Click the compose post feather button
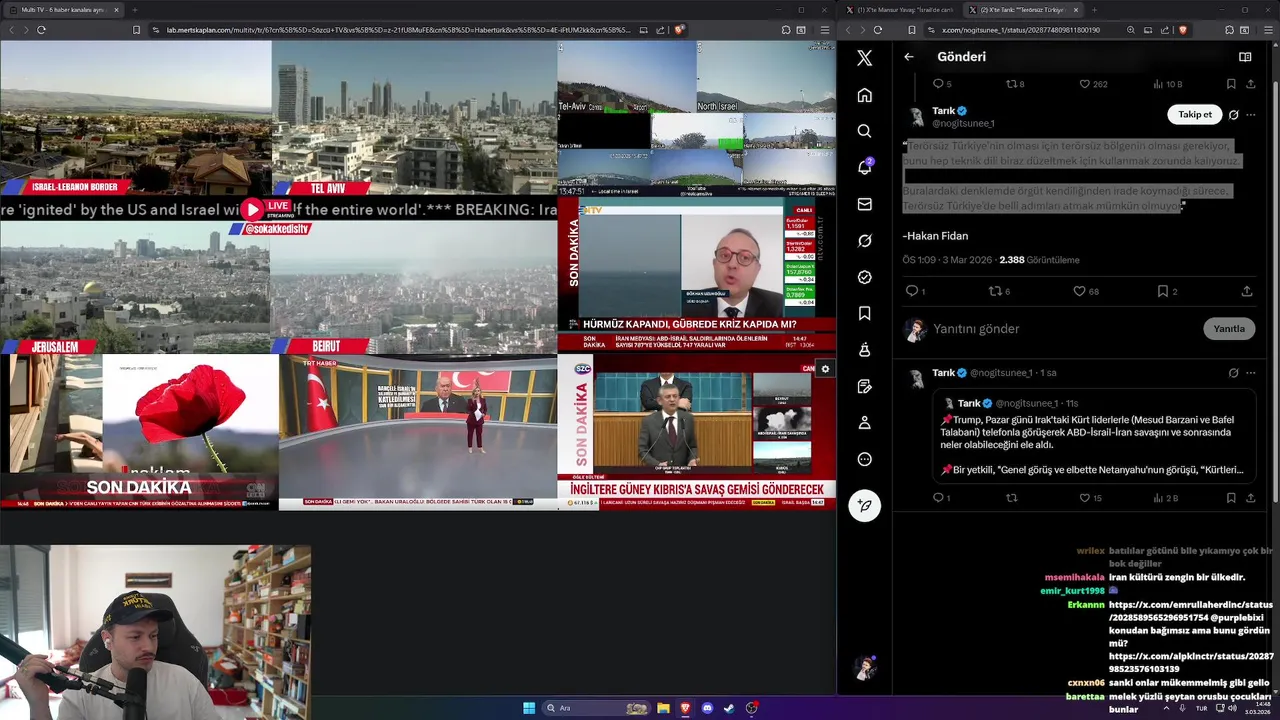 click(865, 505)
